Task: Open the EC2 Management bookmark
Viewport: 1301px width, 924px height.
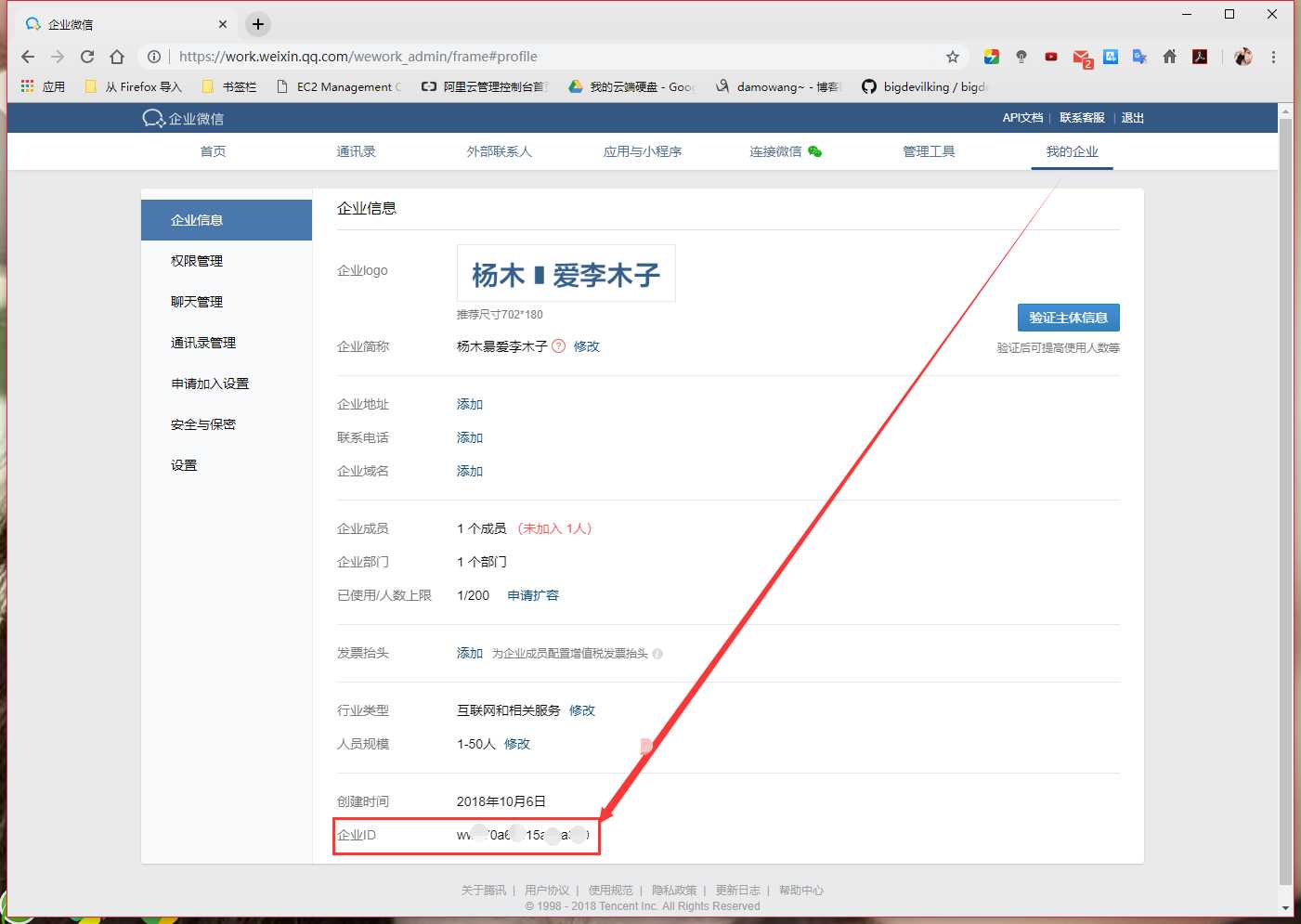Action: point(339,86)
